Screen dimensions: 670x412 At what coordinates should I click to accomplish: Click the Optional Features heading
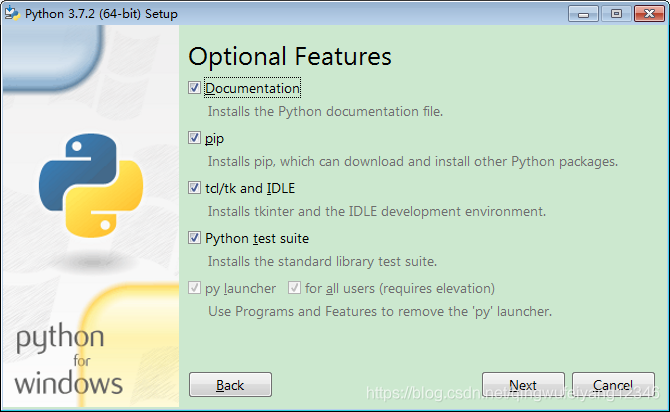[x=290, y=57]
